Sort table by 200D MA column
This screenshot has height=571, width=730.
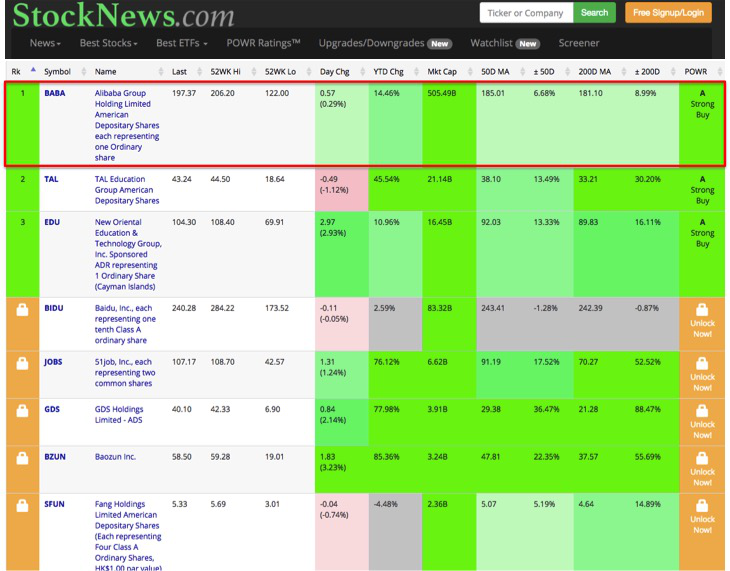tap(602, 71)
